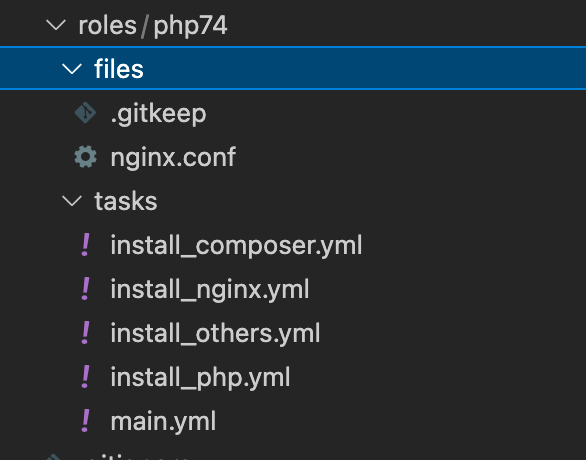Click the git icon beside .gitkeep

[85, 113]
